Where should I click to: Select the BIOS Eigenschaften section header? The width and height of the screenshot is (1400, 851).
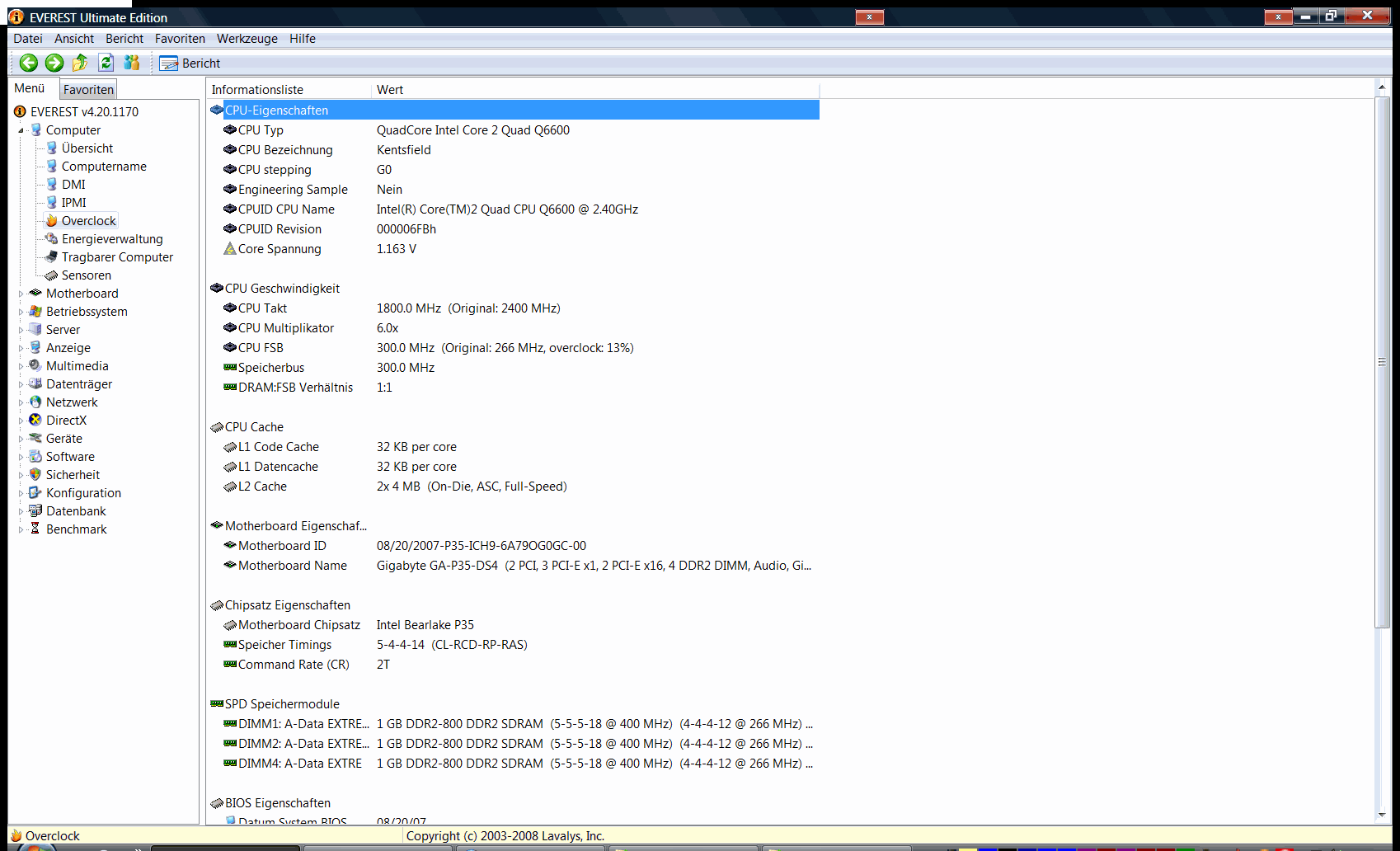[x=514, y=803]
